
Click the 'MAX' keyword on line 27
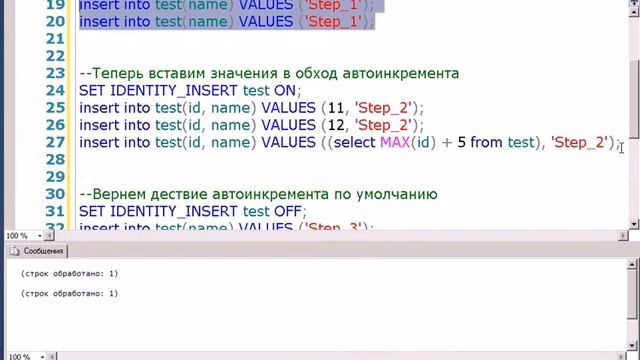tap(395, 142)
